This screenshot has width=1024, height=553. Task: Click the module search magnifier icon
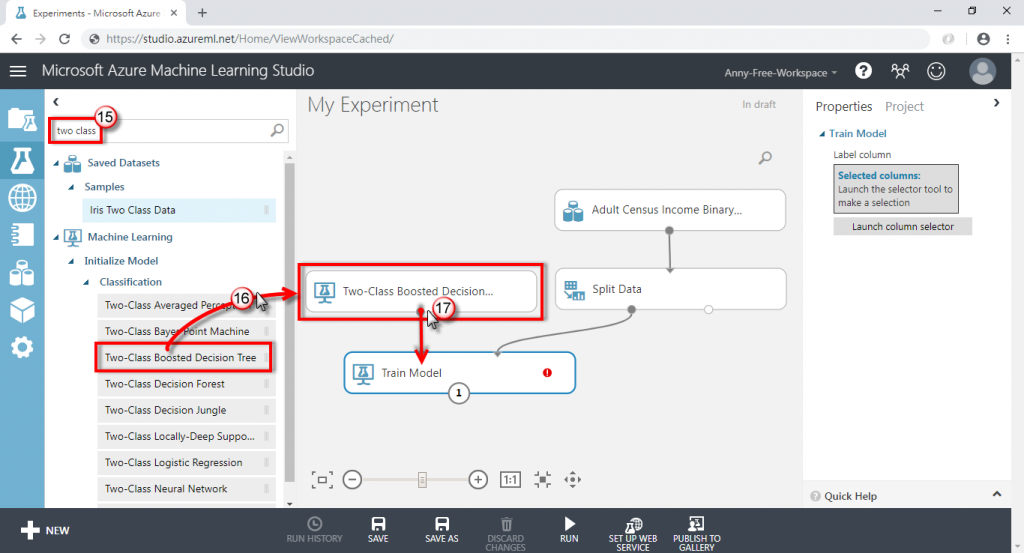[x=278, y=130]
